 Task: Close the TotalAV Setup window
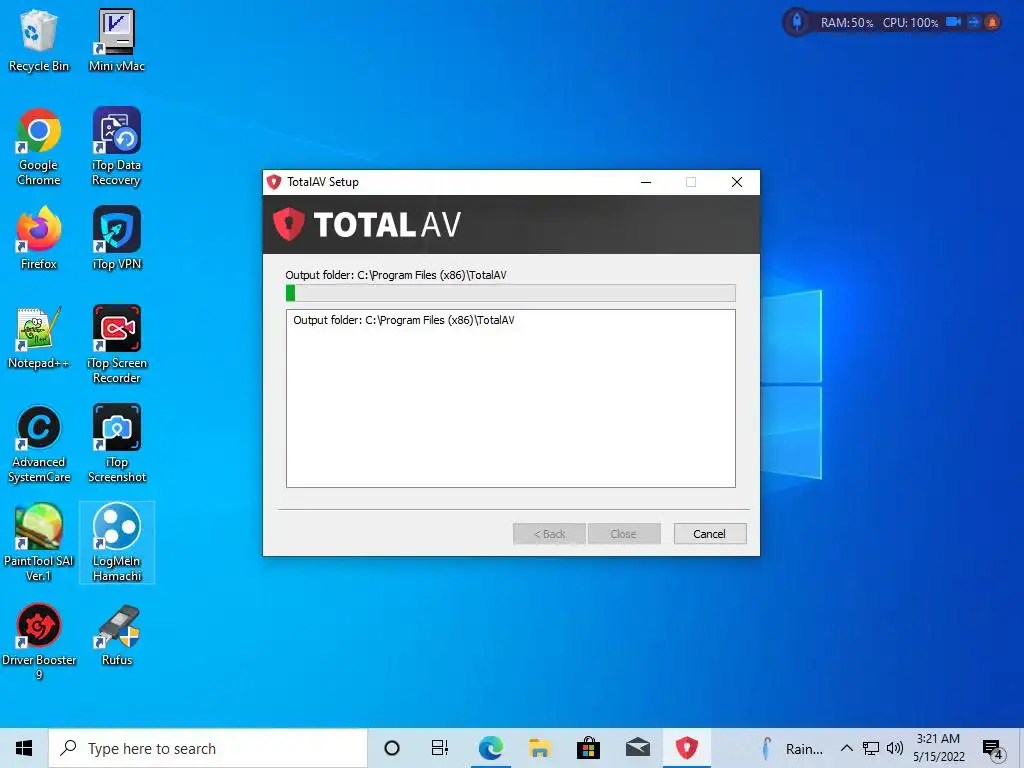tap(737, 182)
